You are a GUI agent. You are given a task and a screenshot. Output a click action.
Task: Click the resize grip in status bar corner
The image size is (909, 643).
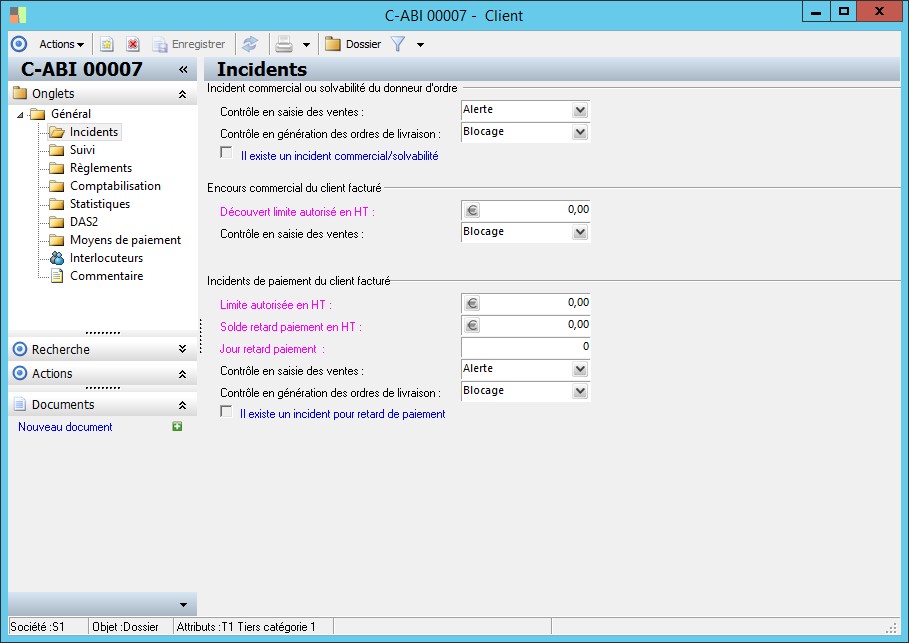892,628
